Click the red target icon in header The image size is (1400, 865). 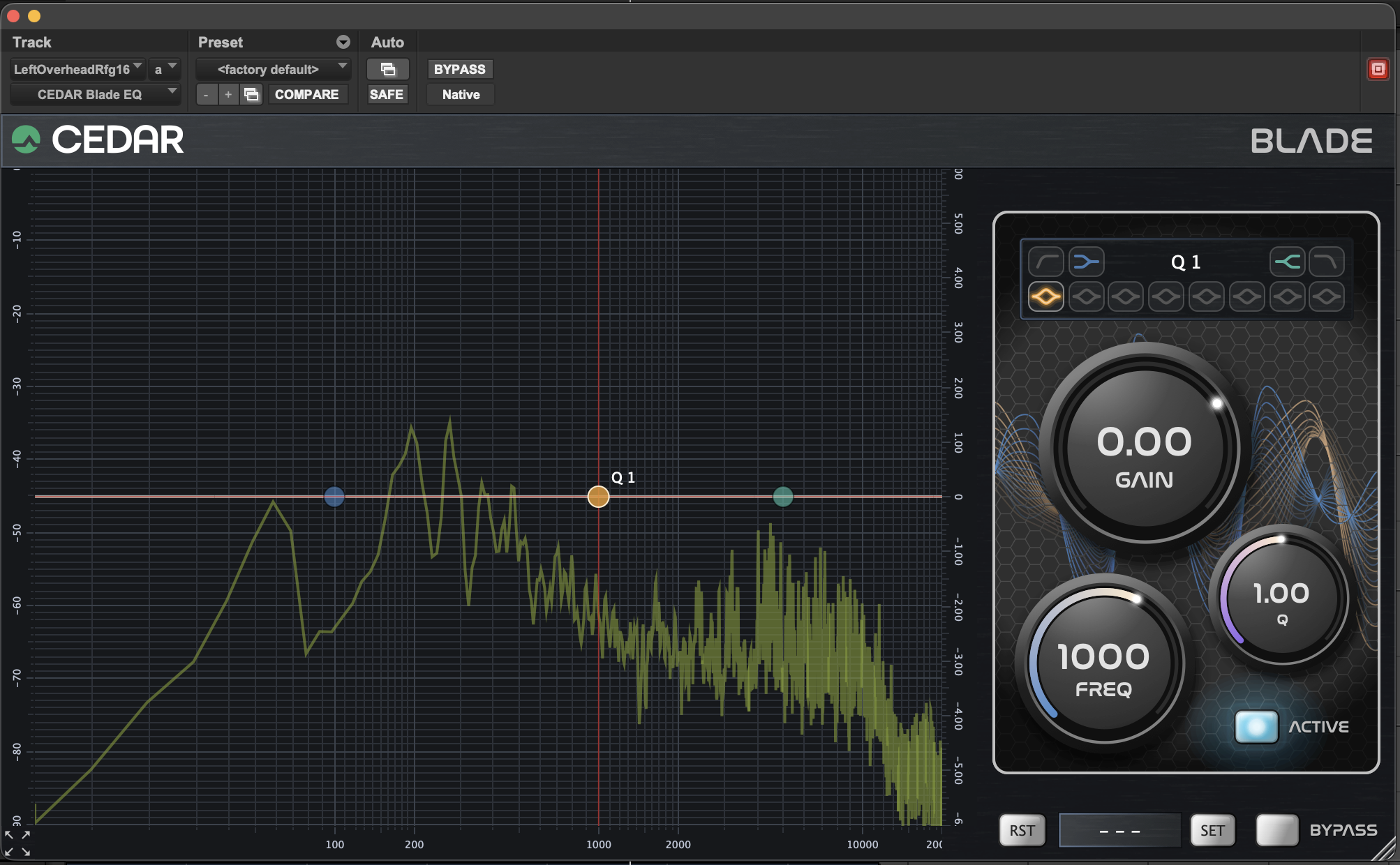click(x=1378, y=69)
